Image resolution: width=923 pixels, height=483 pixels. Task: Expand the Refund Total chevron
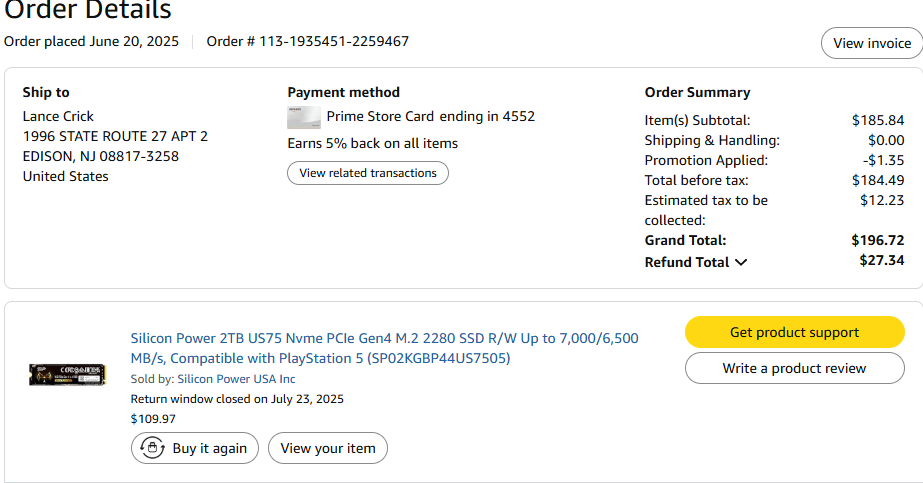click(741, 262)
